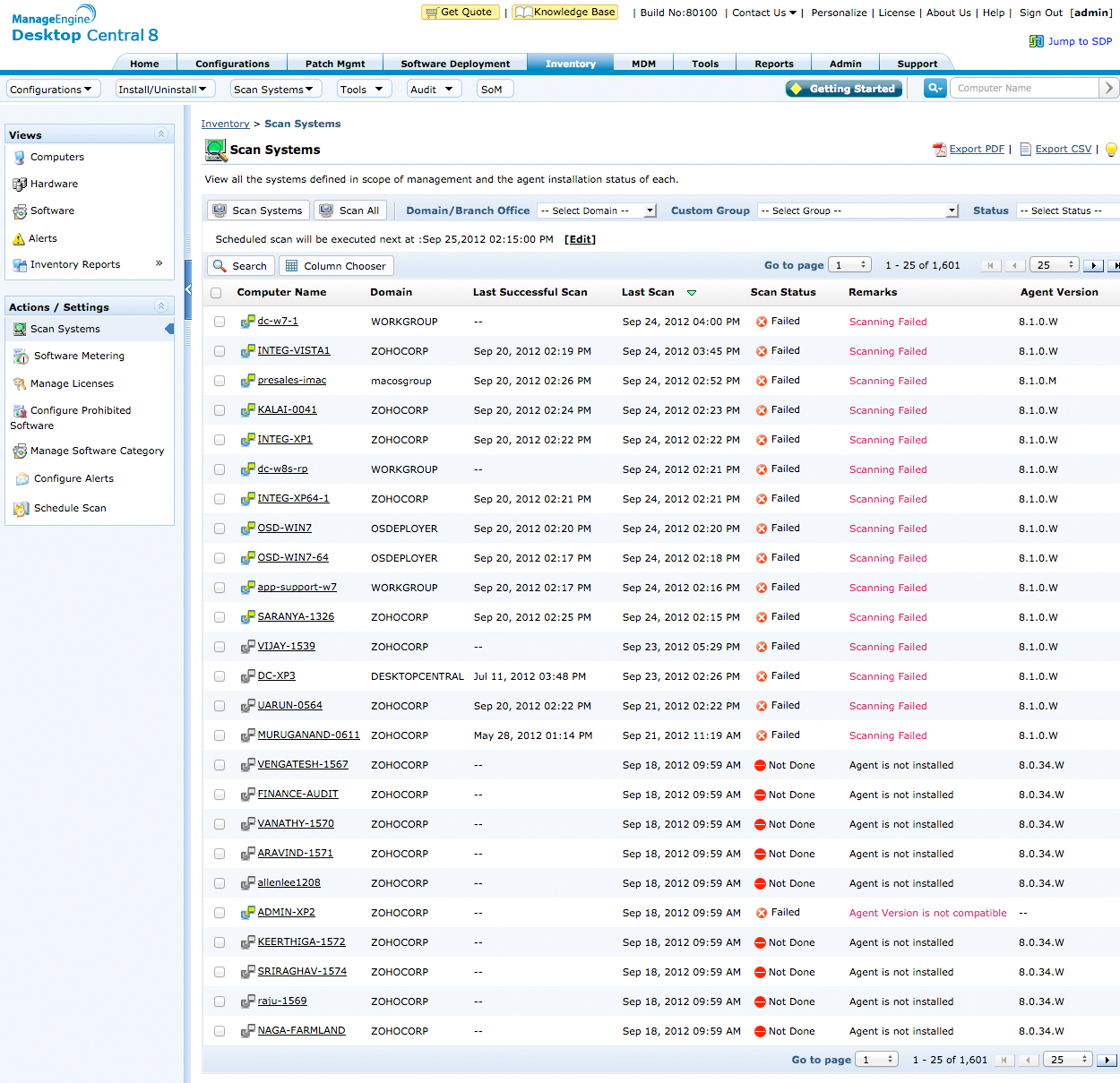Click the Export CSV document icon
This screenshot has width=1120, height=1083.
(1026, 150)
